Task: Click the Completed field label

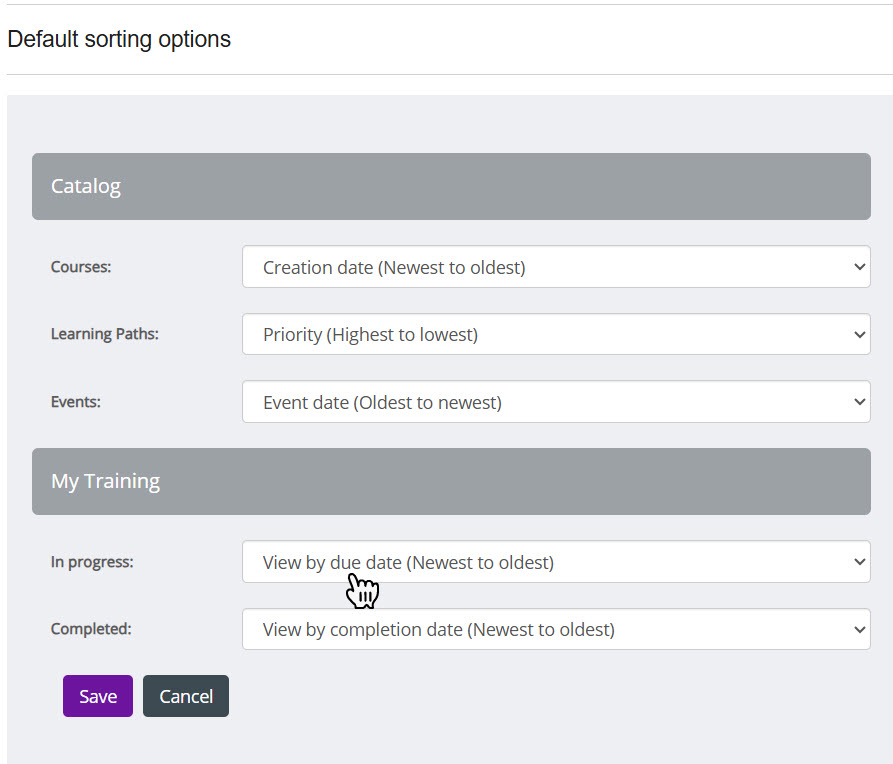Action: tap(91, 629)
